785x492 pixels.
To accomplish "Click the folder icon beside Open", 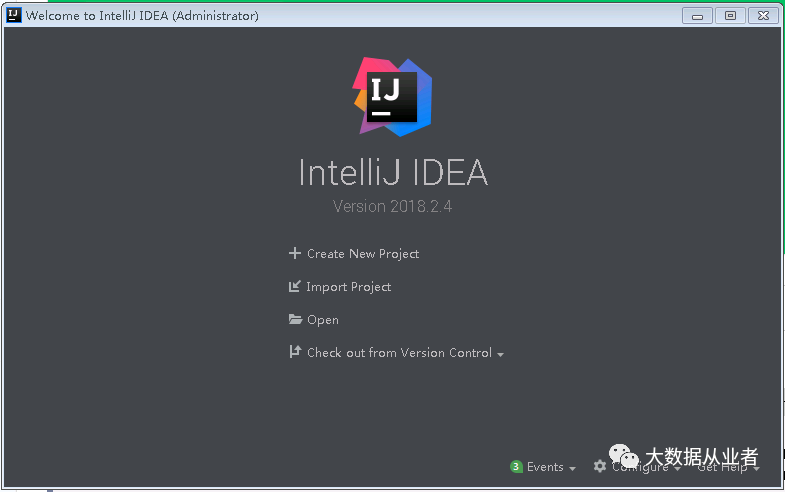I will pos(295,319).
